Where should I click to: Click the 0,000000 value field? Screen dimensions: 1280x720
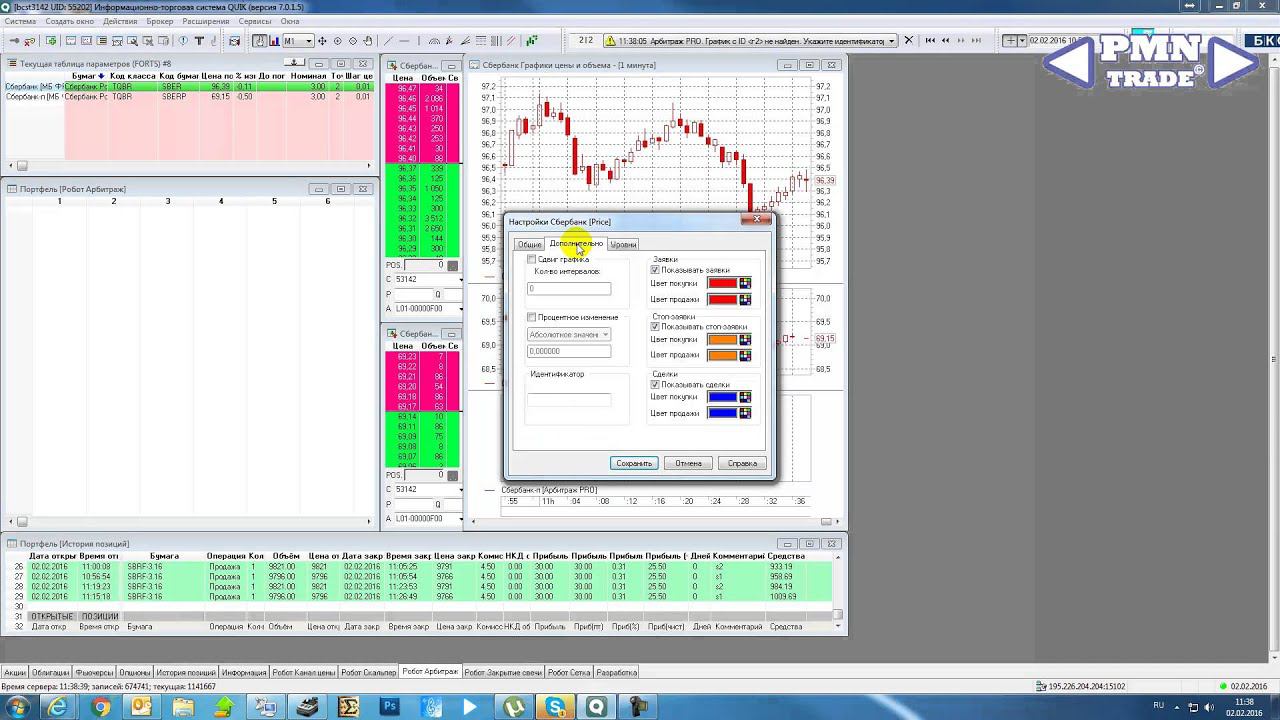[569, 351]
